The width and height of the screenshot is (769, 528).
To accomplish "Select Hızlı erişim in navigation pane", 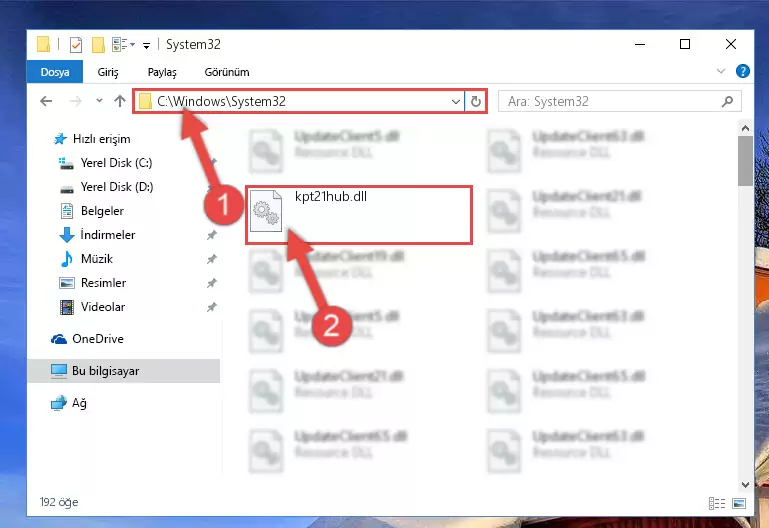I will coord(101,139).
